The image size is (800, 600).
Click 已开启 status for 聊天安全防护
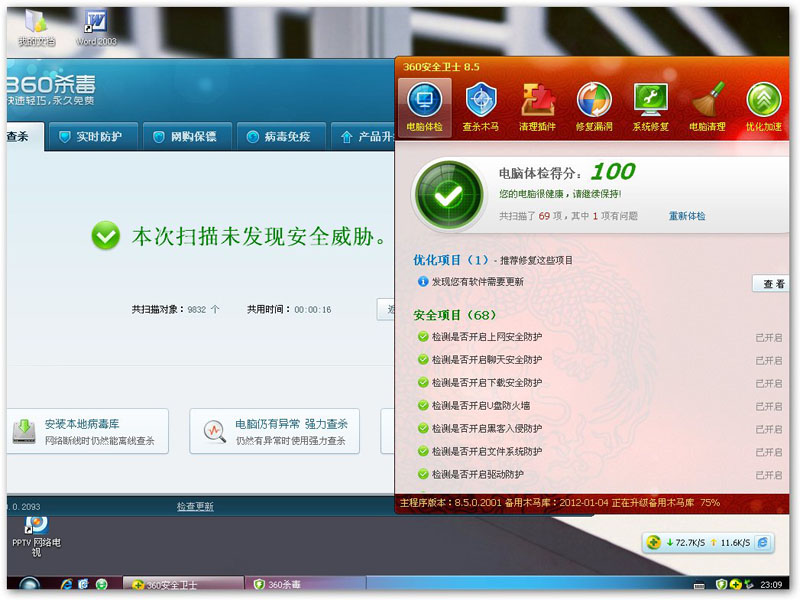(x=769, y=361)
